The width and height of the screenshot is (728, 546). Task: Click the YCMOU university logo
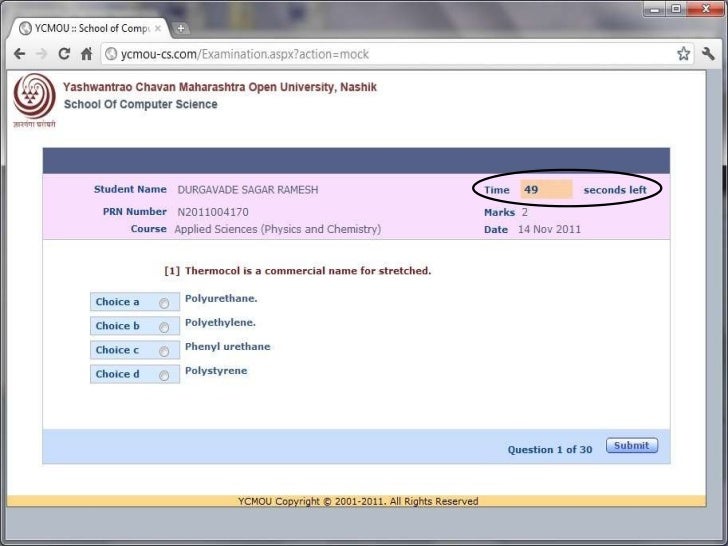point(34,100)
